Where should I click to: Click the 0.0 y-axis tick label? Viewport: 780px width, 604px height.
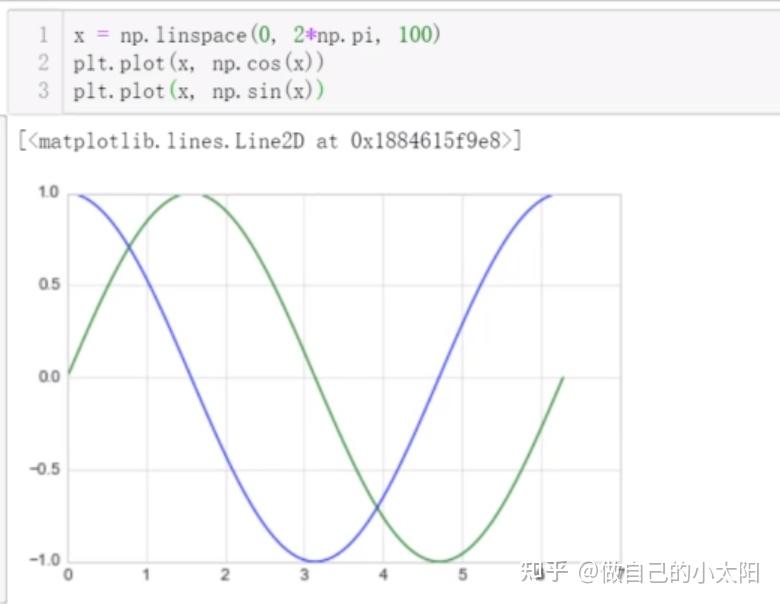click(x=49, y=377)
